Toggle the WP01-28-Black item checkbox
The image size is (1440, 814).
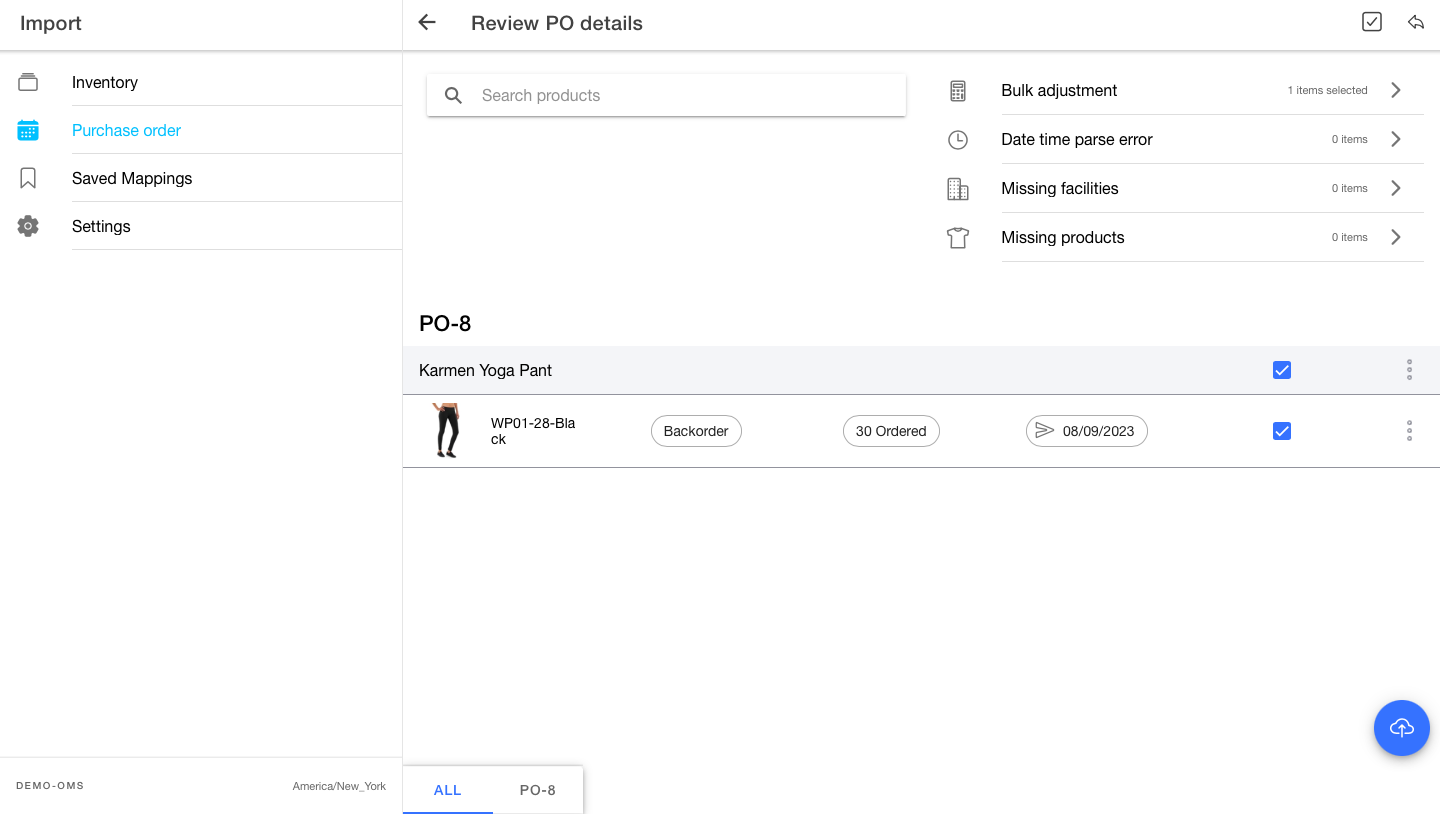[x=1282, y=431]
